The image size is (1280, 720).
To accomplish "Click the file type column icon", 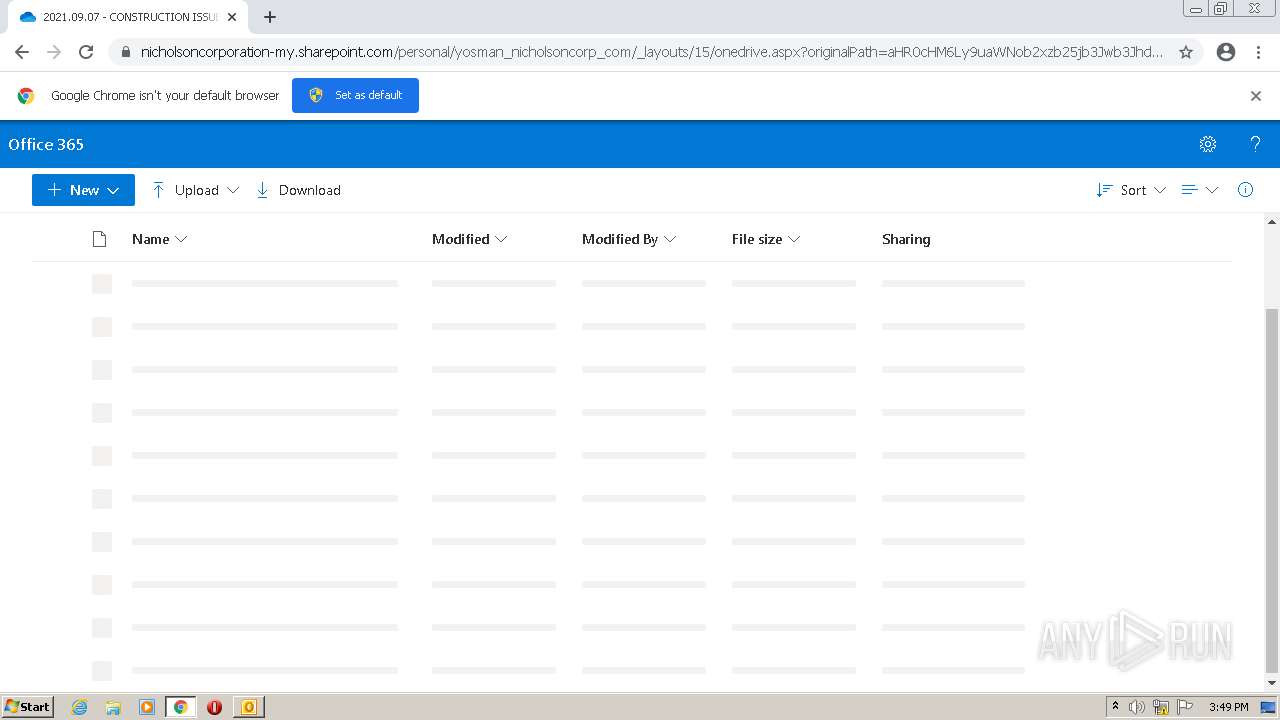I will 99,239.
